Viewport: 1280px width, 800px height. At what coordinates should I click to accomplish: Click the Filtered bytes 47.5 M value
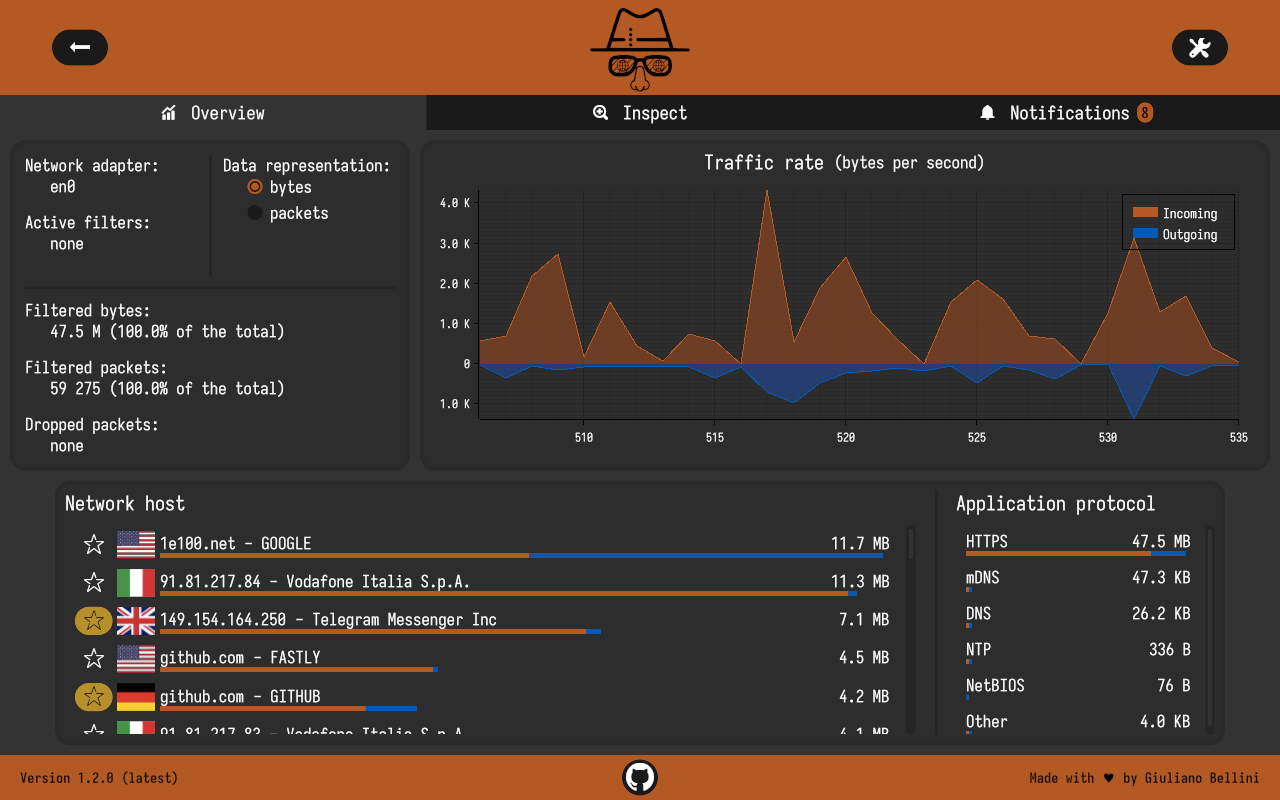(167, 331)
